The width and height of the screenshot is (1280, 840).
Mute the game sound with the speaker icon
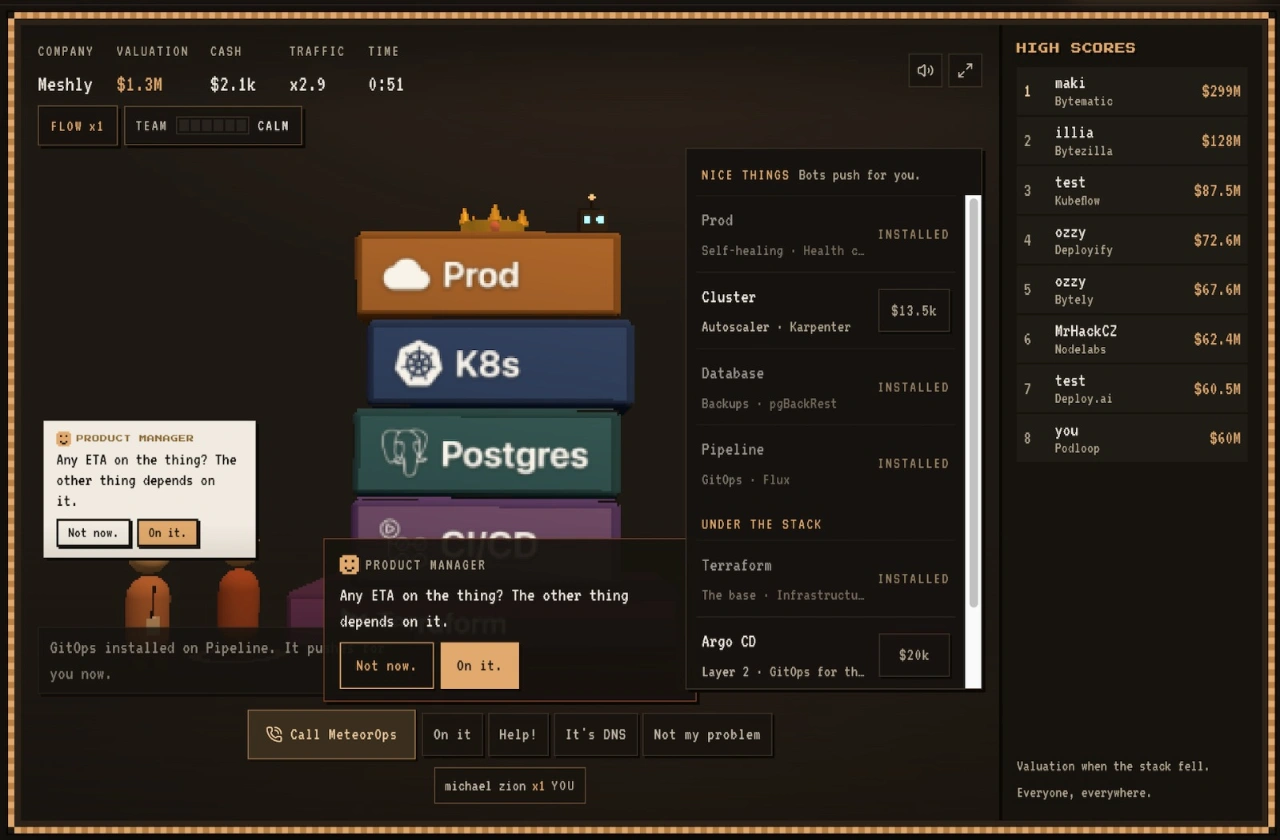[925, 70]
